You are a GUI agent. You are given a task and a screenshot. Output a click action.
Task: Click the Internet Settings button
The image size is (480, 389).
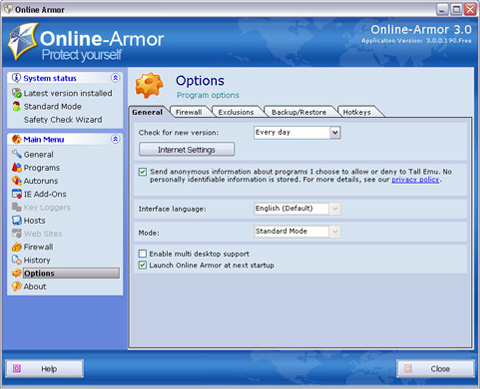coord(187,150)
